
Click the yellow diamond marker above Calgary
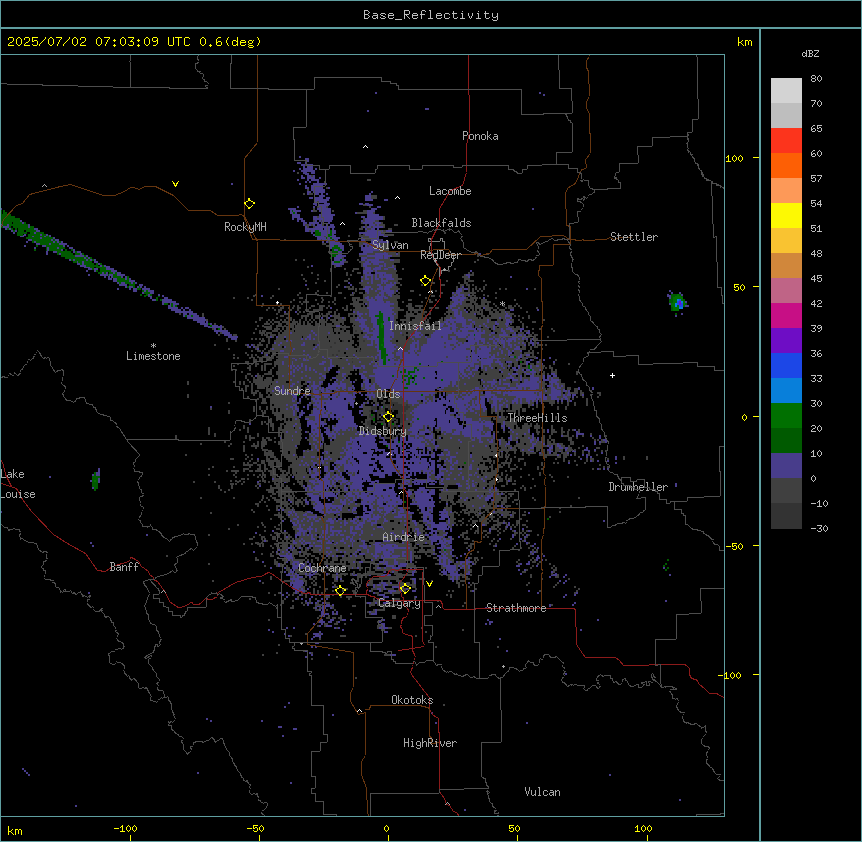(x=405, y=589)
